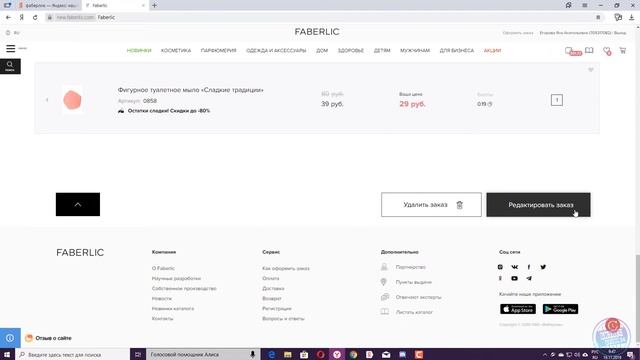Open Доставка footer link

[x=273, y=289]
